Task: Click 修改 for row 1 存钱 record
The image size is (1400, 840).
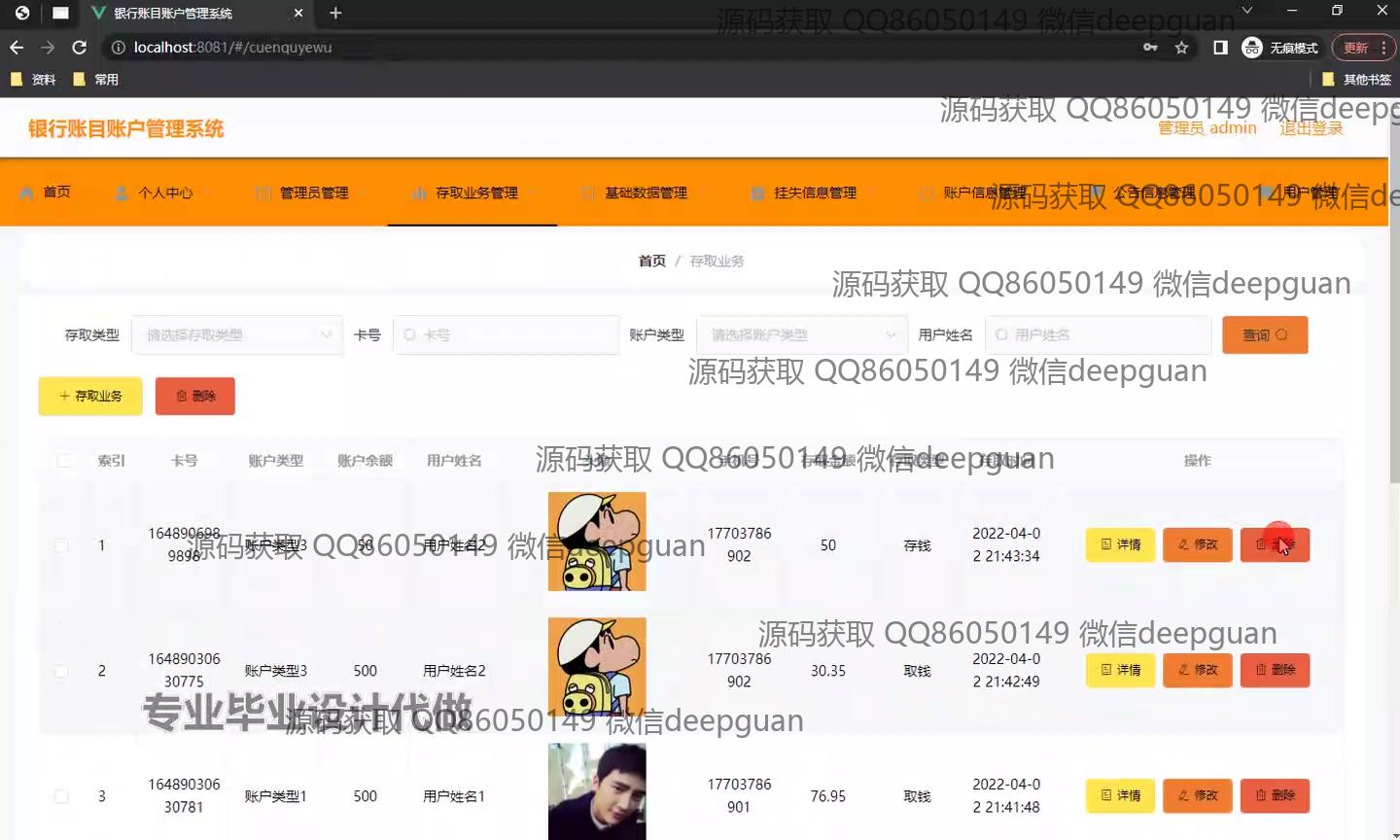Action: (1198, 544)
